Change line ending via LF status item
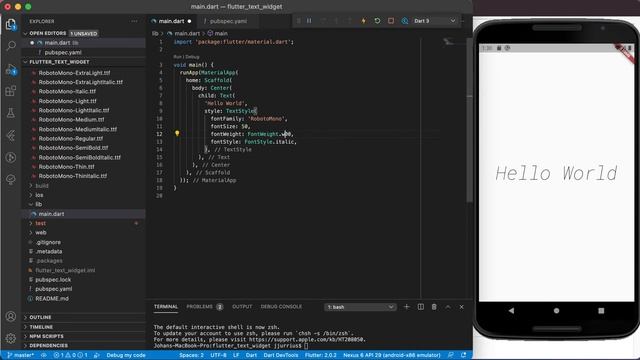The width and height of the screenshot is (640, 360). click(236, 355)
